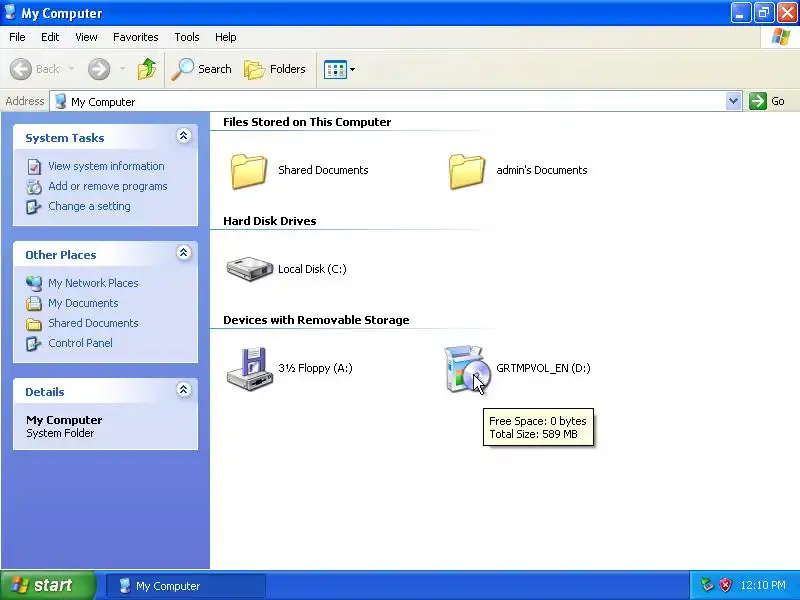This screenshot has height=600, width=800.
Task: Click the Details panel heading
Action: tap(45, 392)
